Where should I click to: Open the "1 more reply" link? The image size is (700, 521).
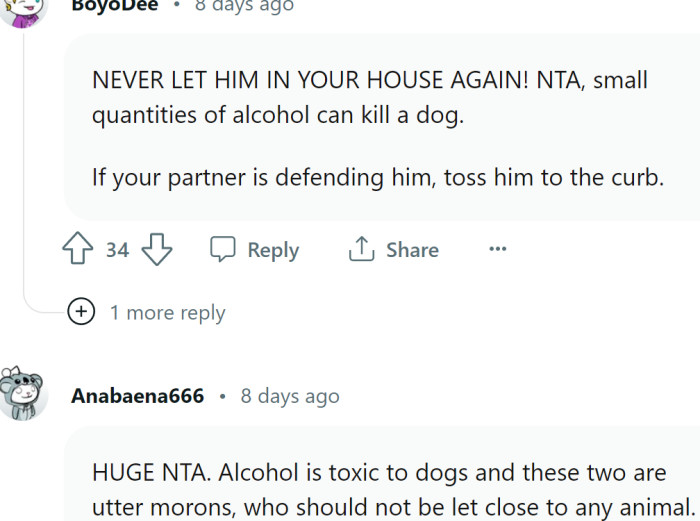(167, 313)
